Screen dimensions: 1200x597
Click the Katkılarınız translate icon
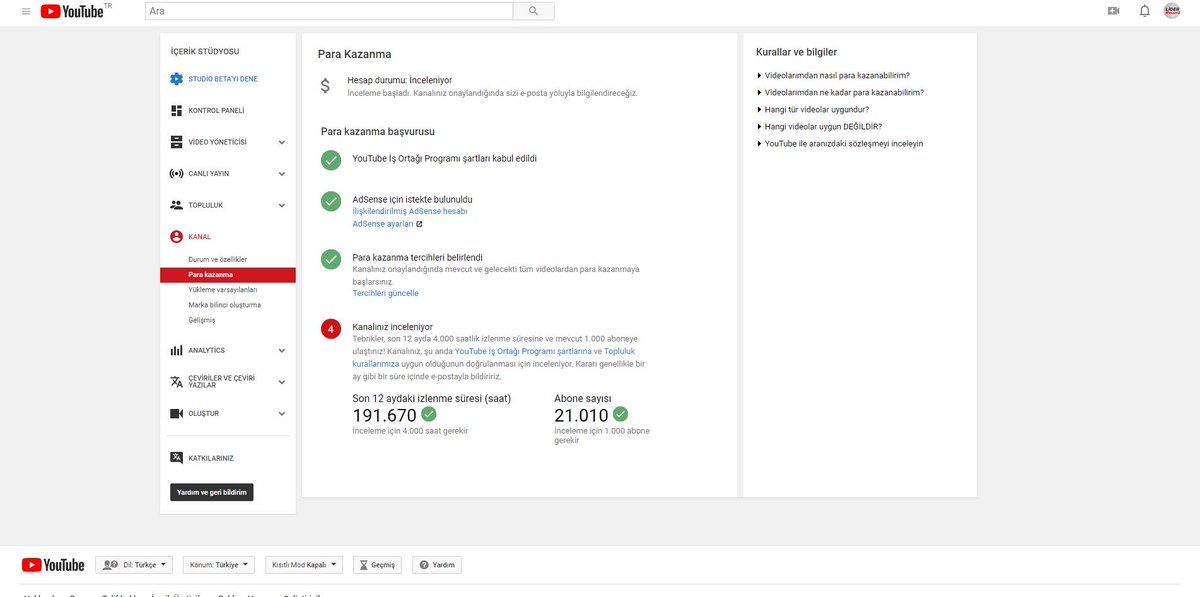(176, 457)
